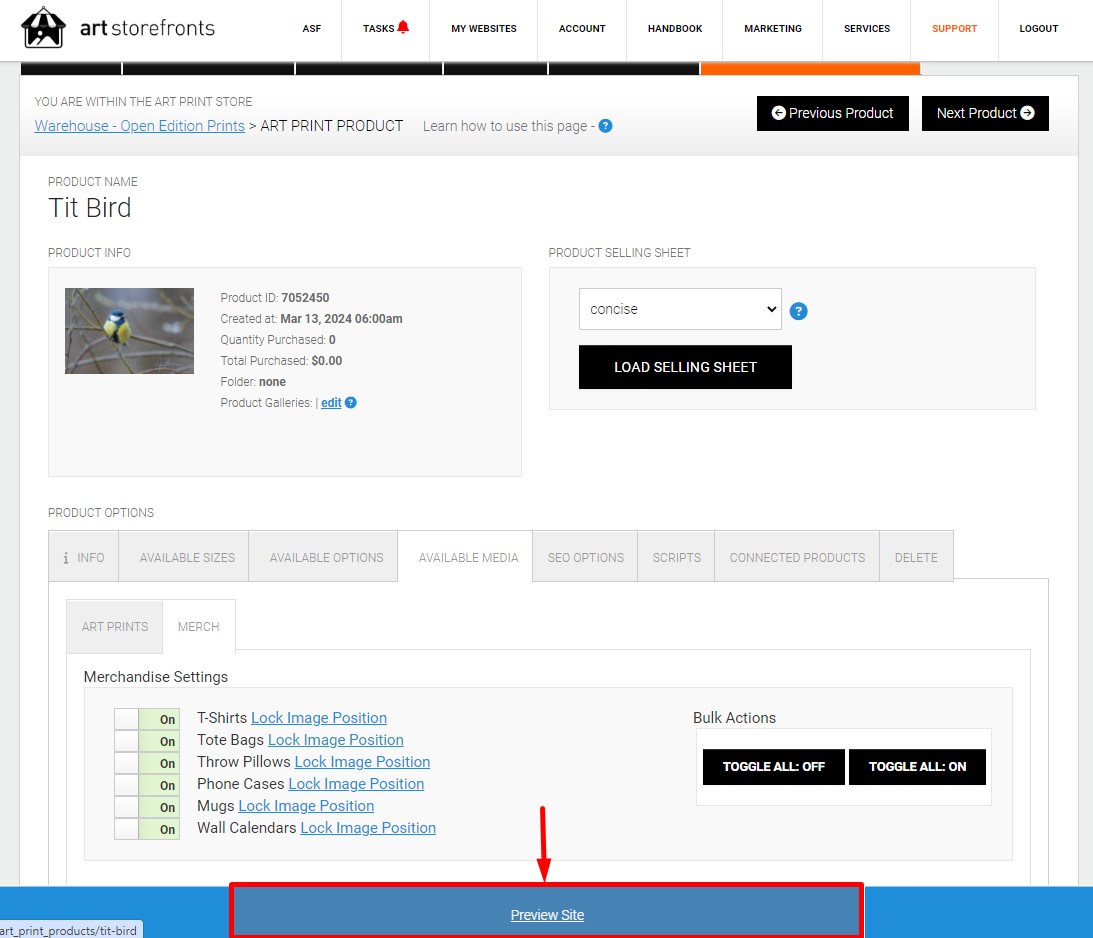The width and height of the screenshot is (1093, 938).
Task: Switch to the SEO OPTIONS tab
Action: 586,558
